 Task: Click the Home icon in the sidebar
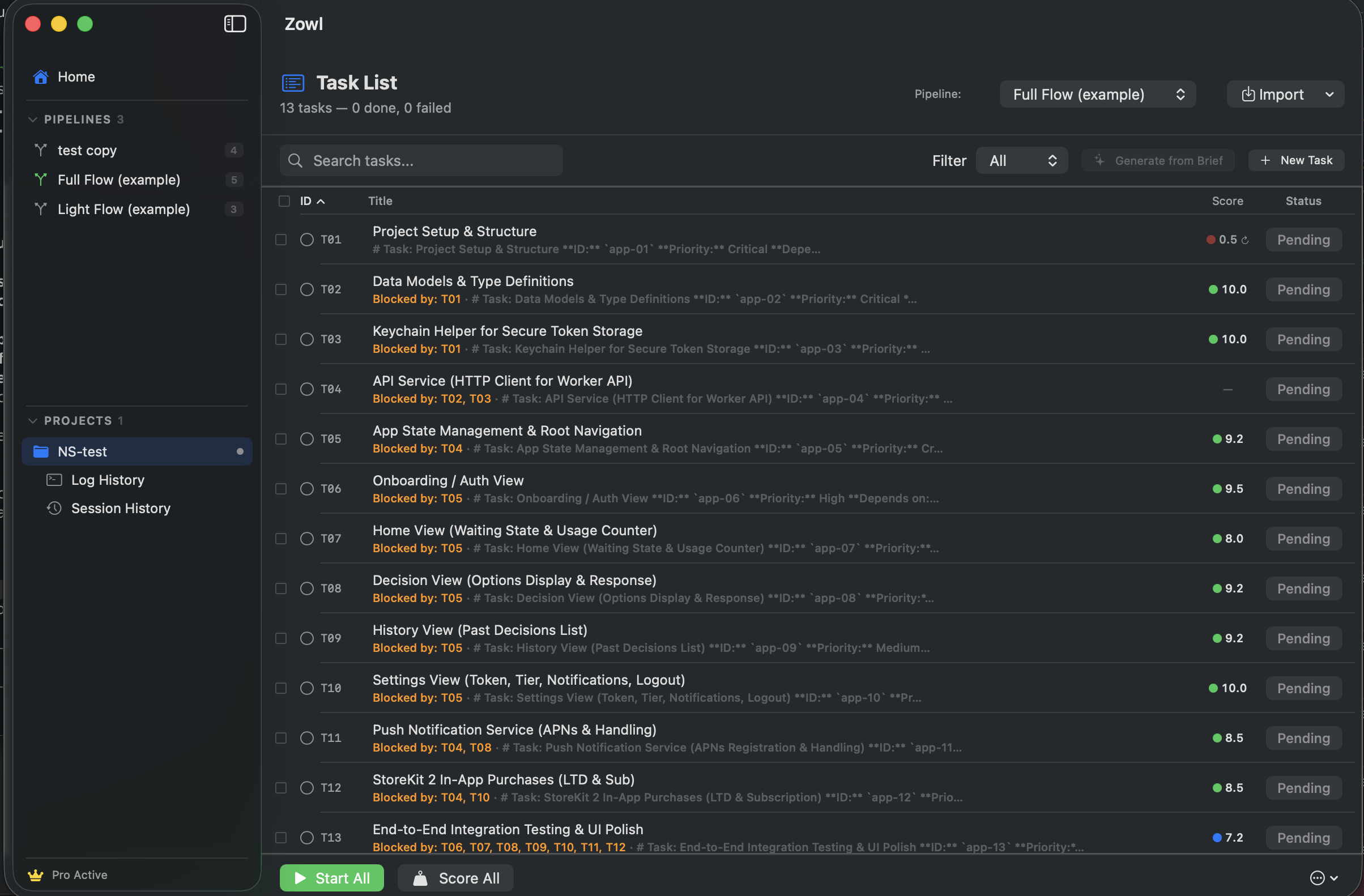40,76
